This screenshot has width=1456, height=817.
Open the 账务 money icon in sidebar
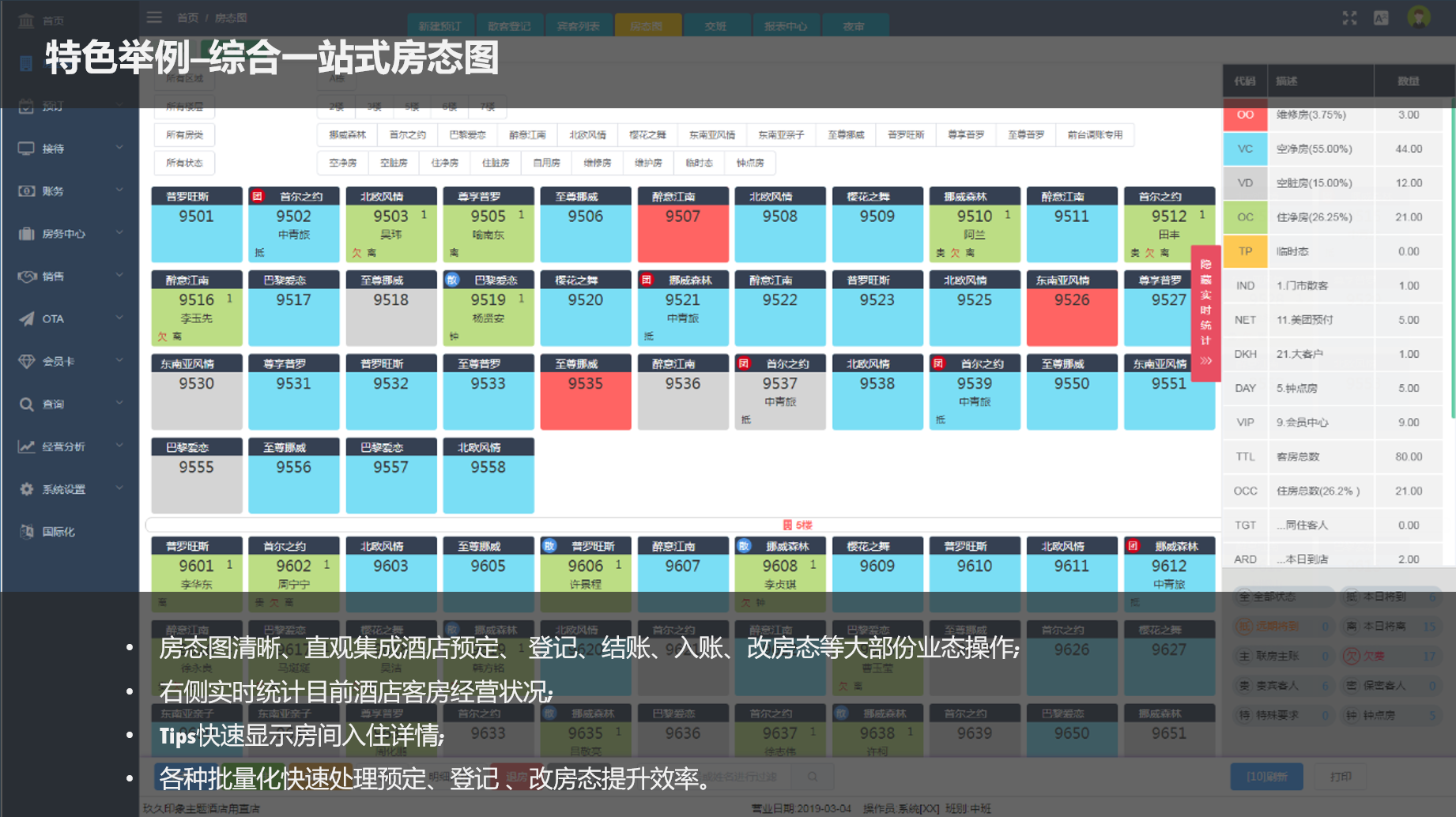click(x=26, y=191)
